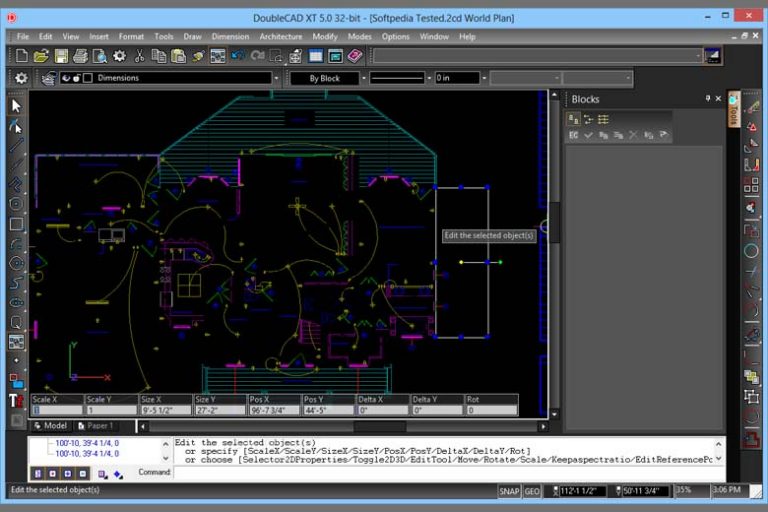Click the pink help book icon
Screen dimensions: 768x512
(x=355, y=56)
